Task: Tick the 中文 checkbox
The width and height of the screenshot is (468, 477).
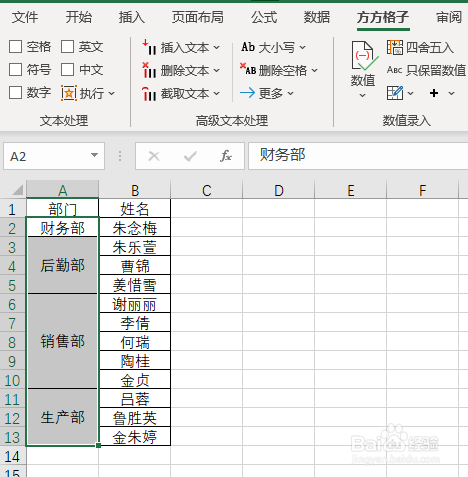Action: point(67,70)
